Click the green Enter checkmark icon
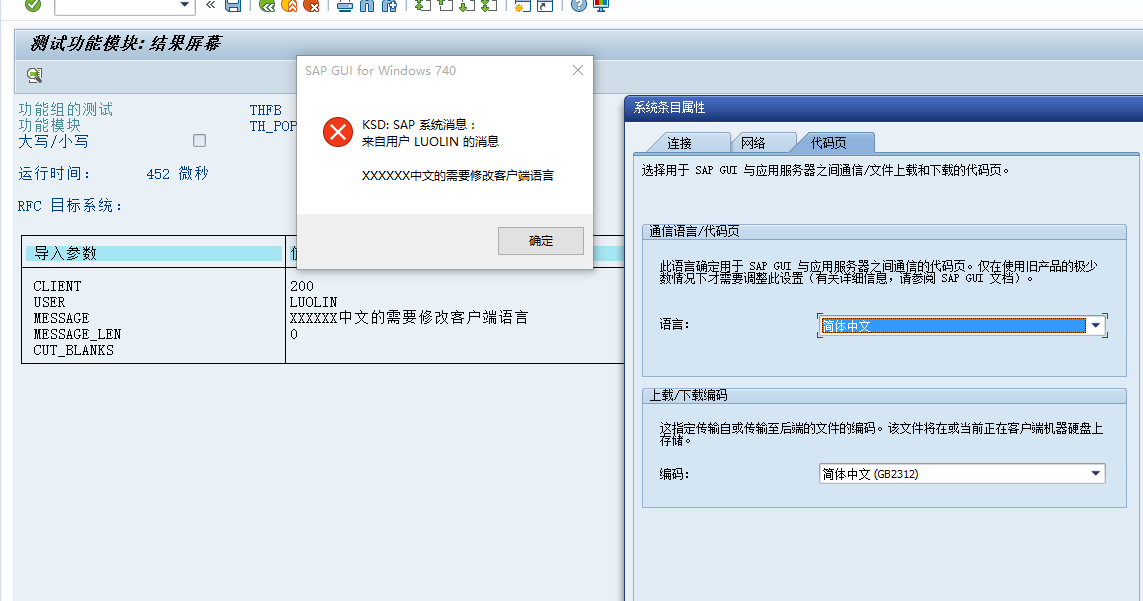The height and width of the screenshot is (601, 1143). pyautogui.click(x=33, y=6)
